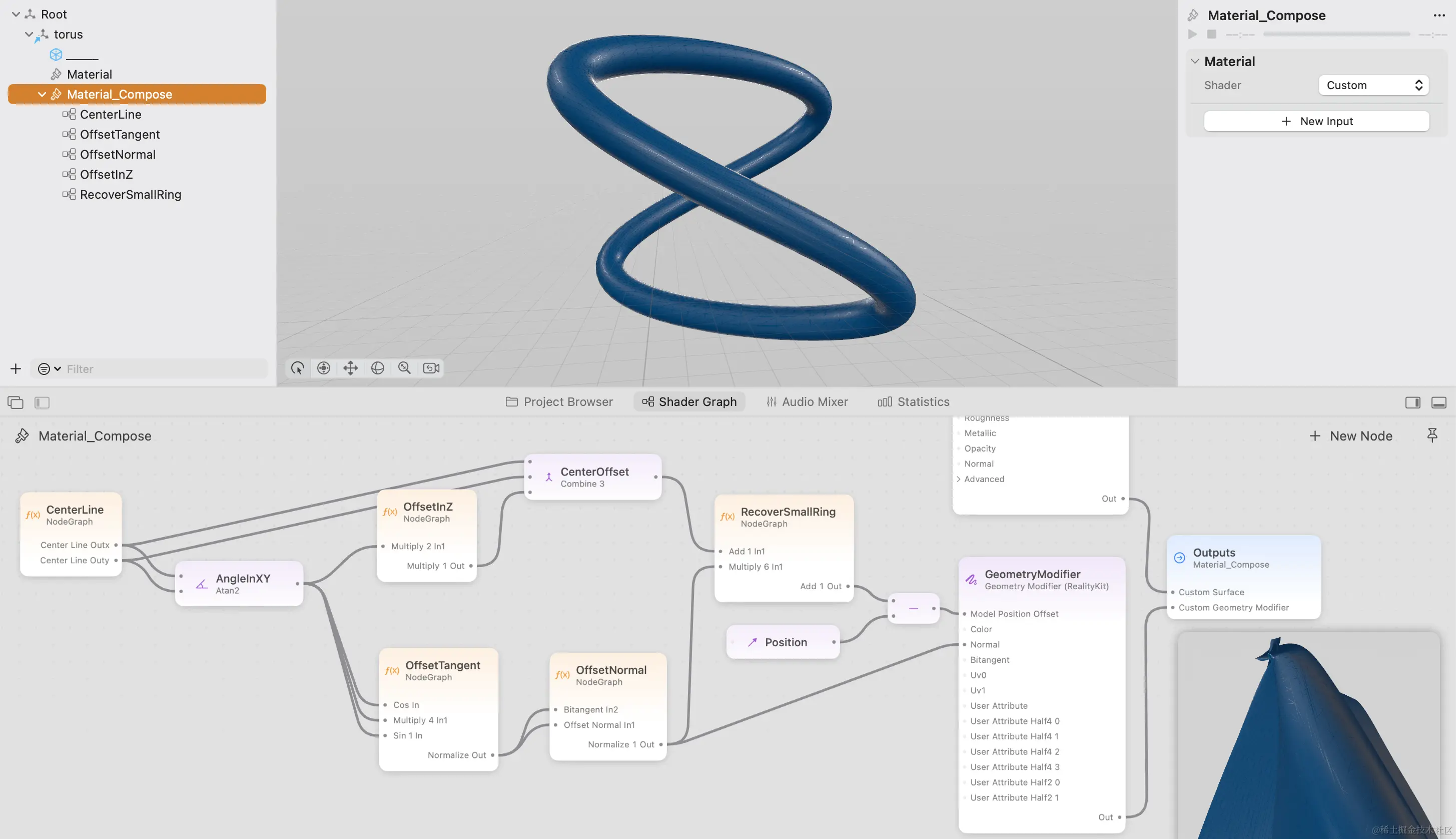This screenshot has height=839, width=1456.
Task: Click the New Input button
Action: (1316, 121)
